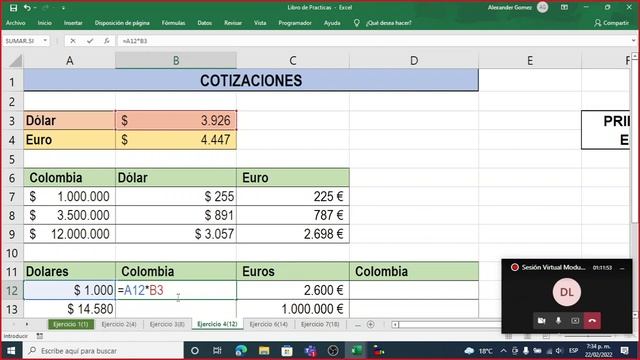Screen dimensions: 640x360
Task: Click the formula bar showing =A12*B3
Action: pyautogui.click(x=373, y=41)
